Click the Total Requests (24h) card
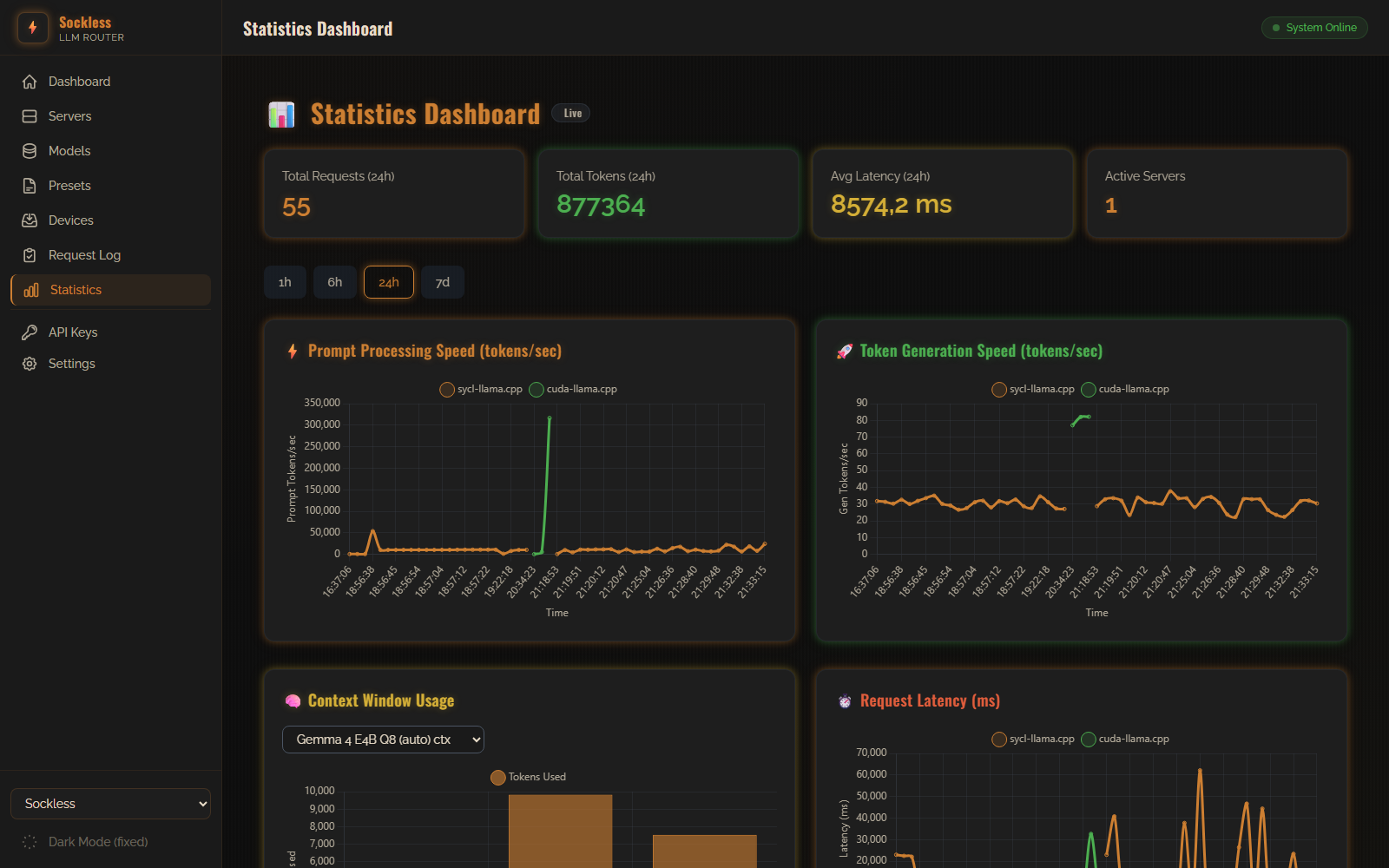The image size is (1389, 868). coord(394,194)
